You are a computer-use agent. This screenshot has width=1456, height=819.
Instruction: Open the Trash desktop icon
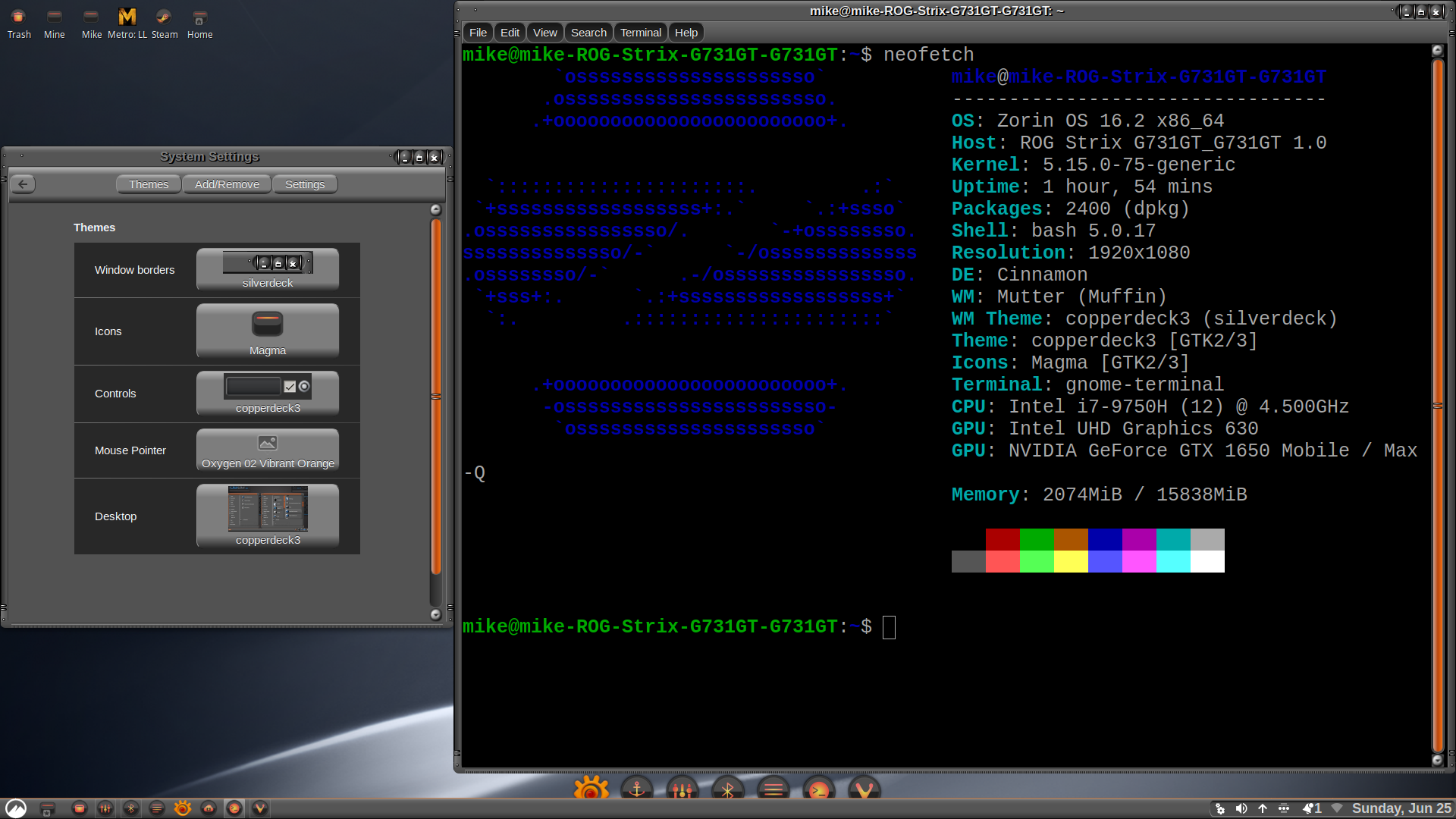coord(19,23)
